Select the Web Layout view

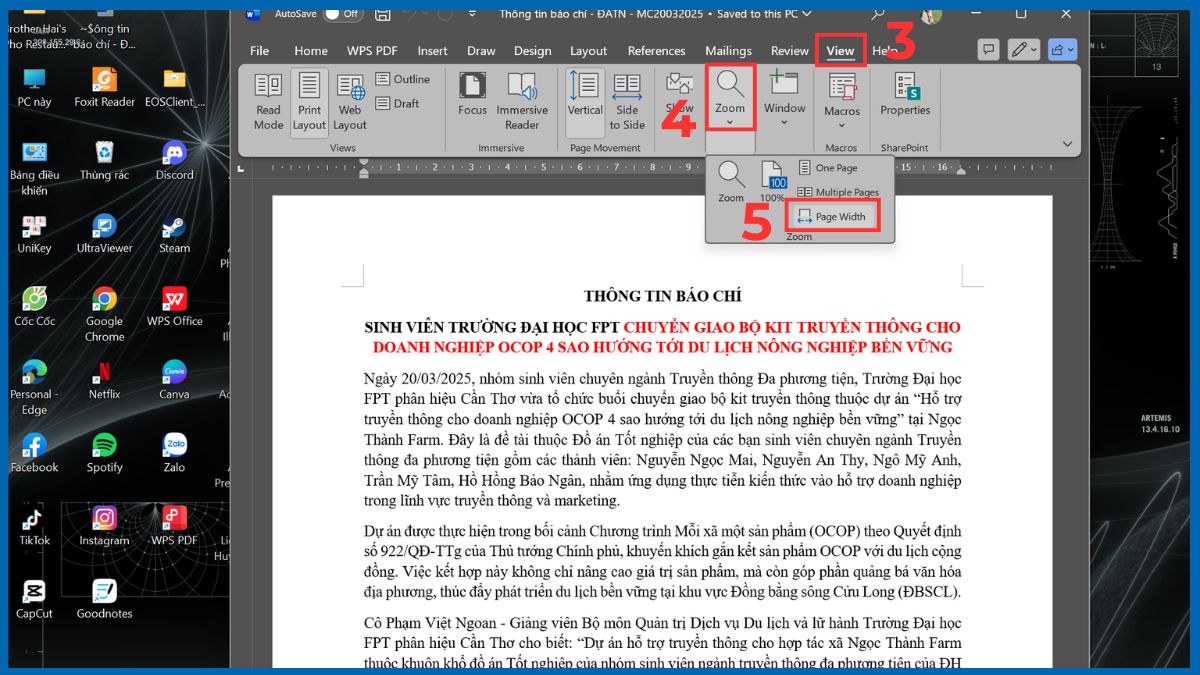click(x=349, y=100)
